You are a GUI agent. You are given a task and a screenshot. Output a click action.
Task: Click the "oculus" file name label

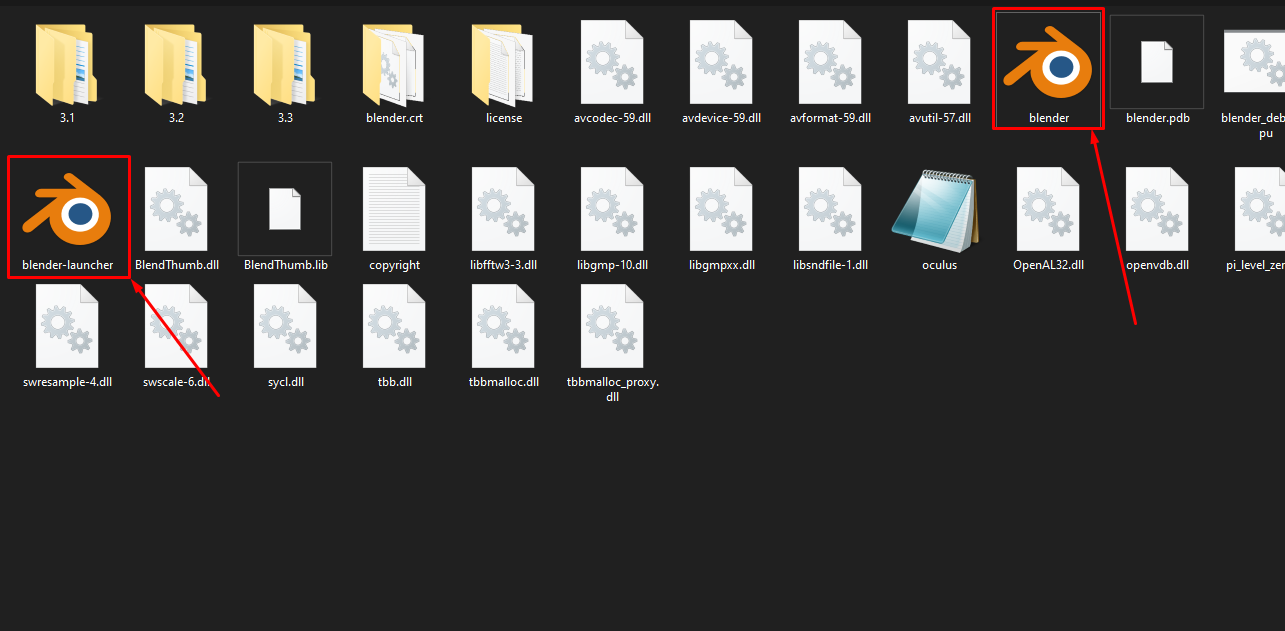939,265
